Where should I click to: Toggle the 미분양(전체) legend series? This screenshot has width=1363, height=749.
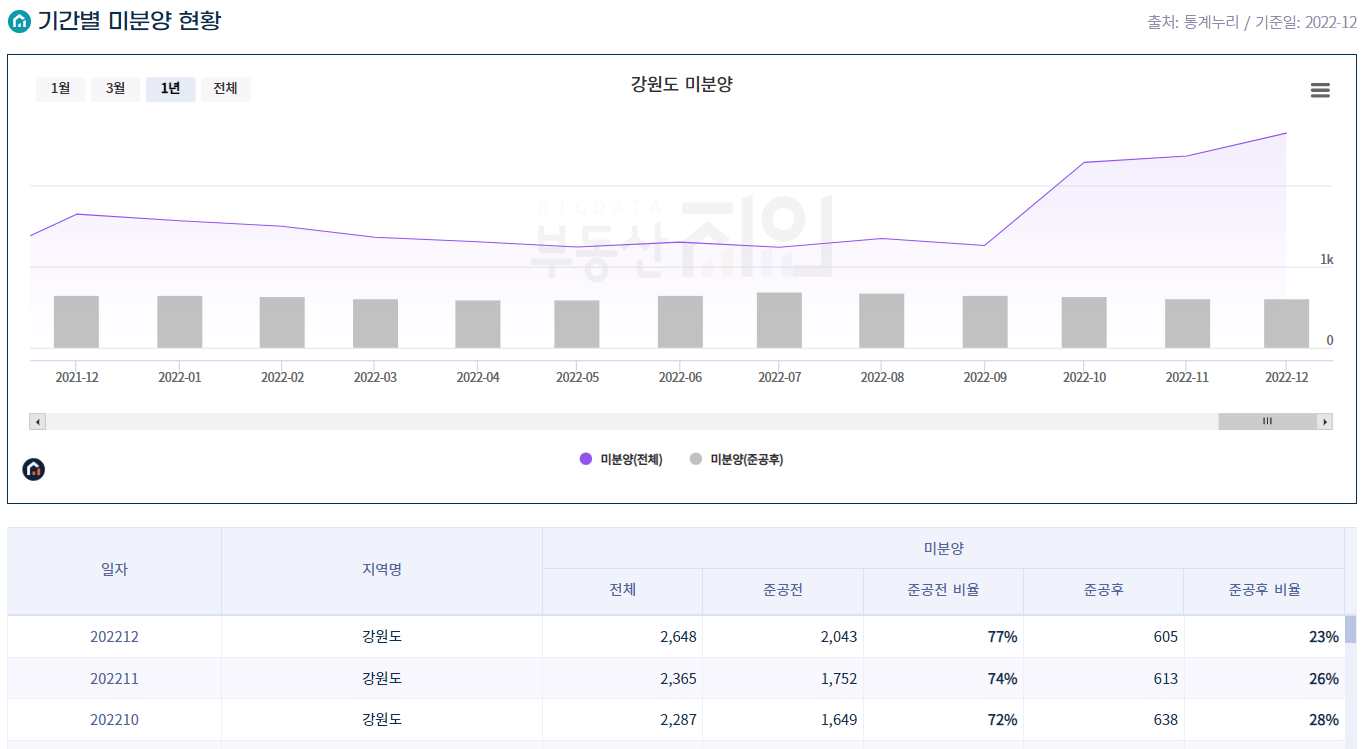[x=621, y=459]
